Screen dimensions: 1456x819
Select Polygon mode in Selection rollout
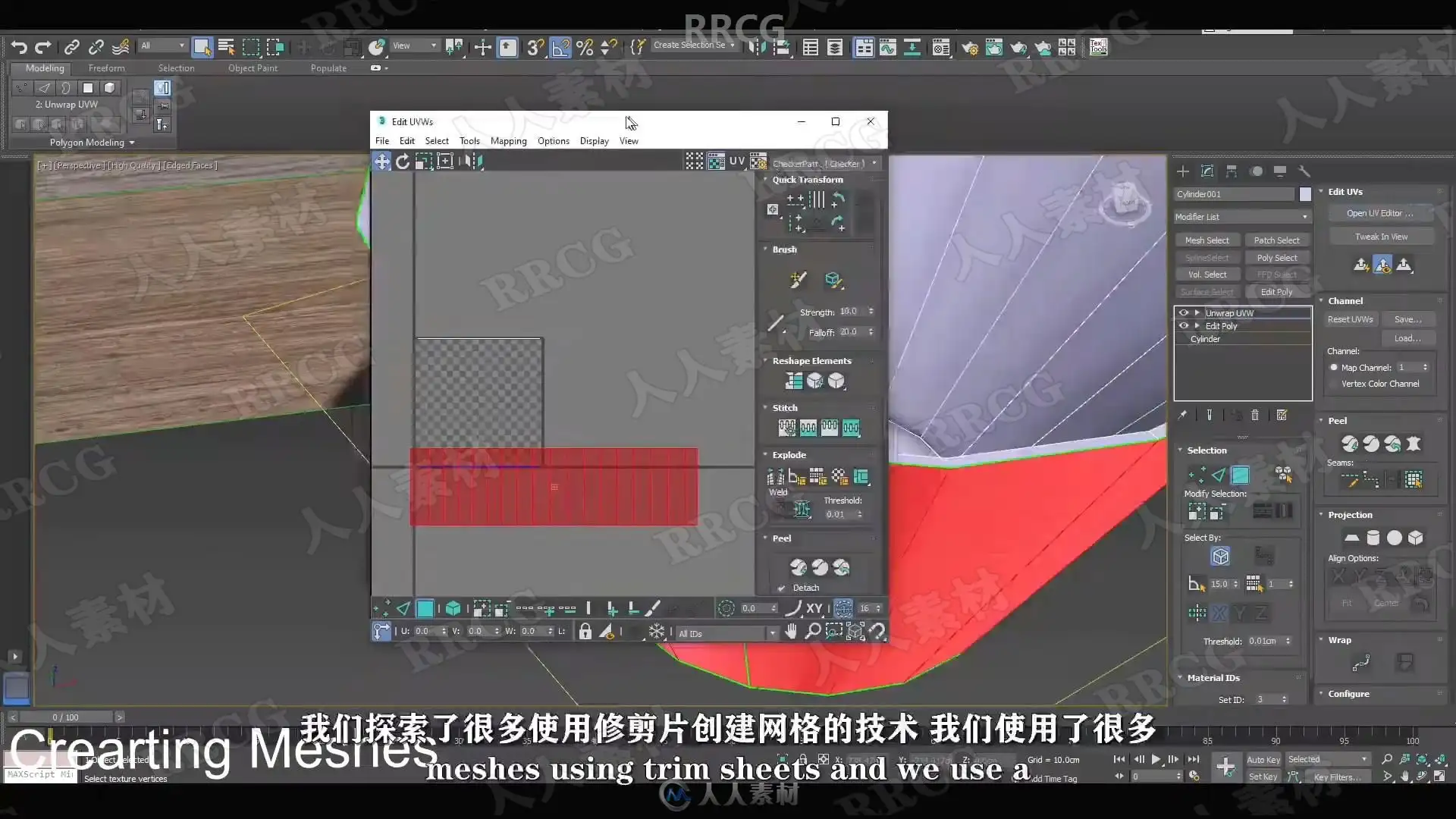(1240, 475)
